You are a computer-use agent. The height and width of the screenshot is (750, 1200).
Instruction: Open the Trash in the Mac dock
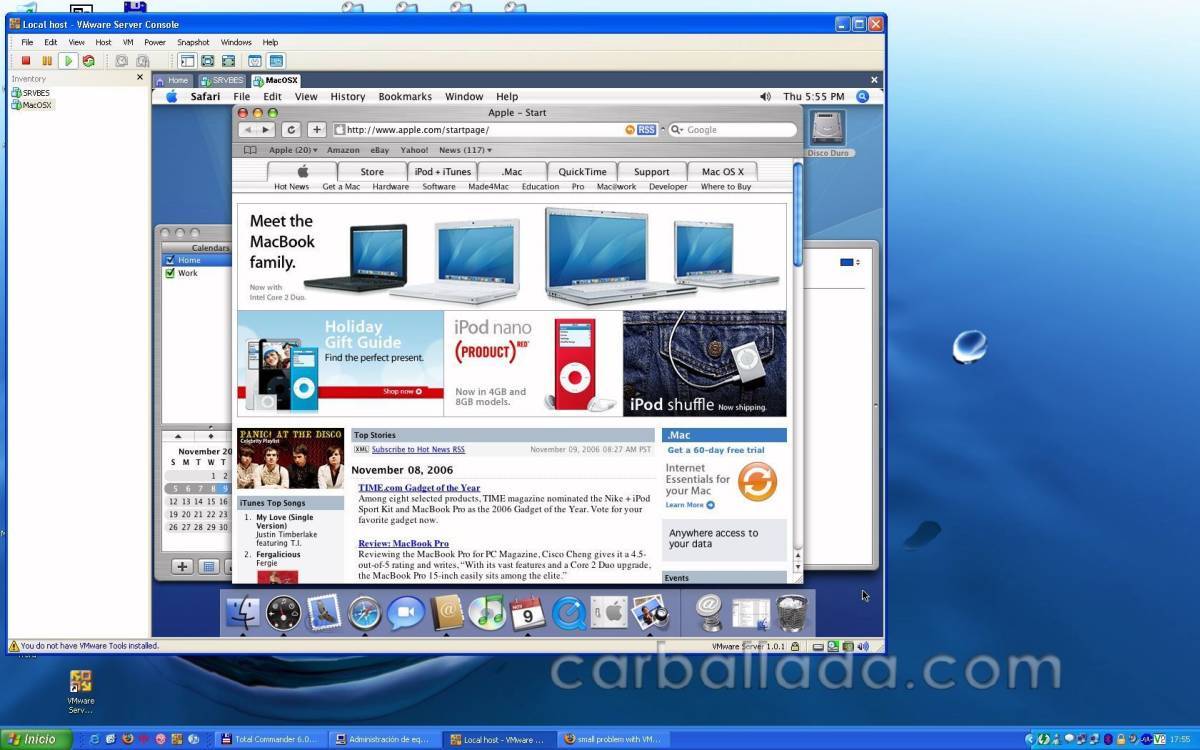[792, 612]
